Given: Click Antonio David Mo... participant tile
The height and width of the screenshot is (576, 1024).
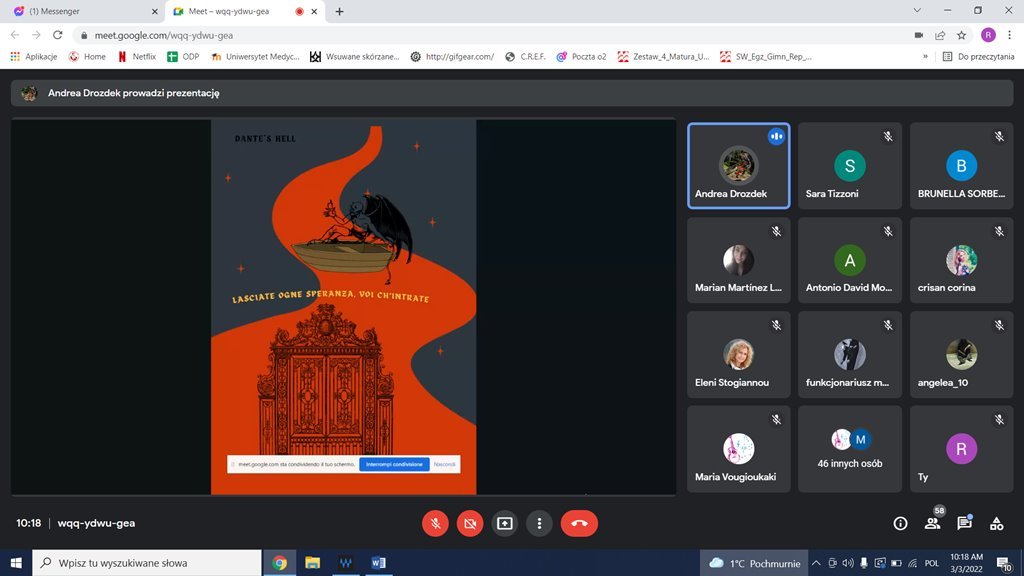Looking at the screenshot, I should [850, 260].
